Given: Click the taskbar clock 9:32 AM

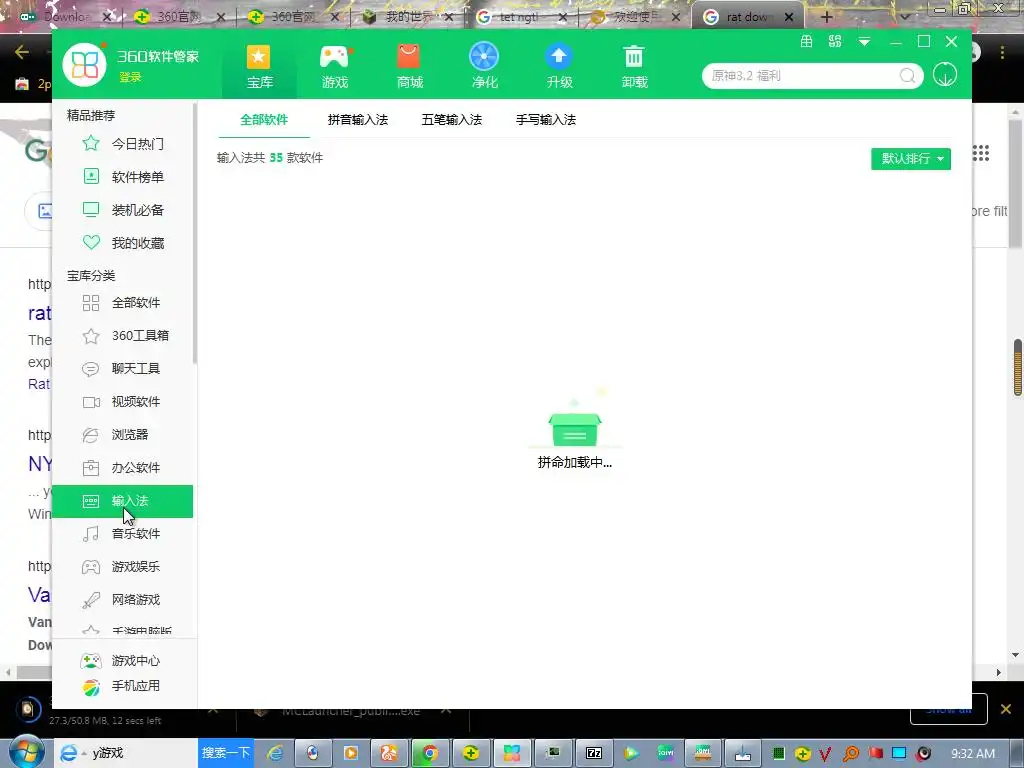Looking at the screenshot, I should click(x=973, y=754).
